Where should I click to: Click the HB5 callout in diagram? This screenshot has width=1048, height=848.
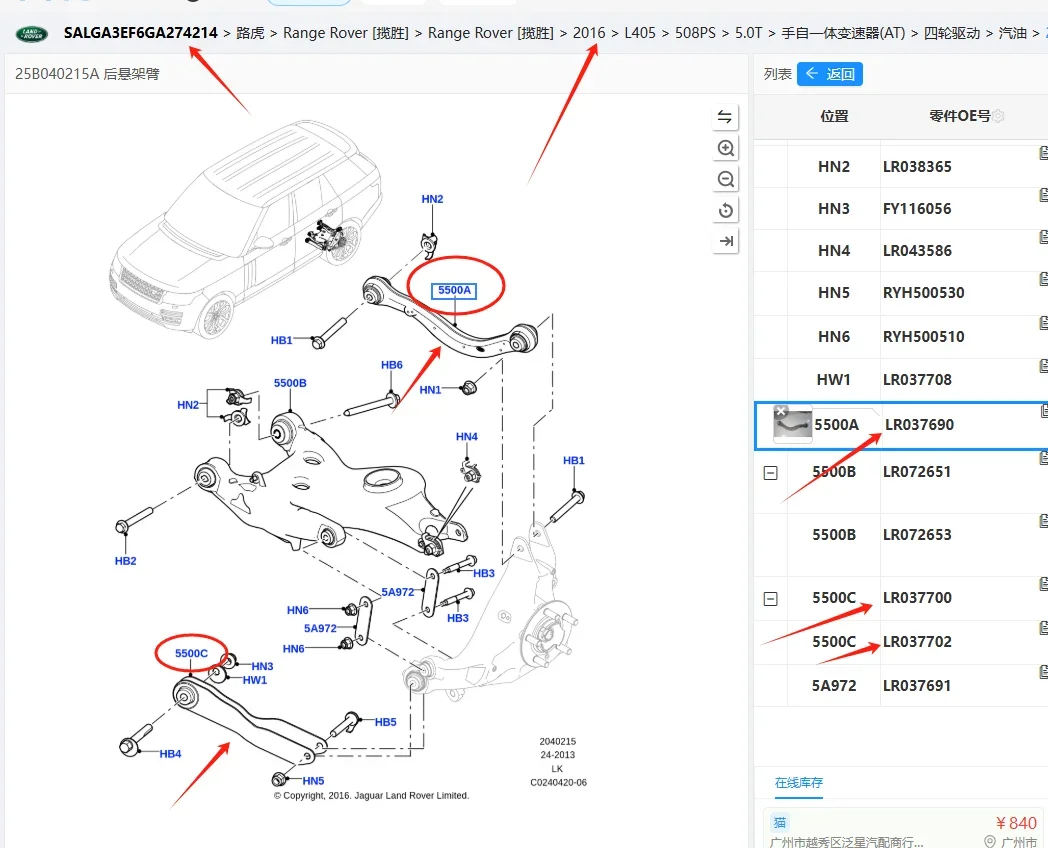click(386, 722)
